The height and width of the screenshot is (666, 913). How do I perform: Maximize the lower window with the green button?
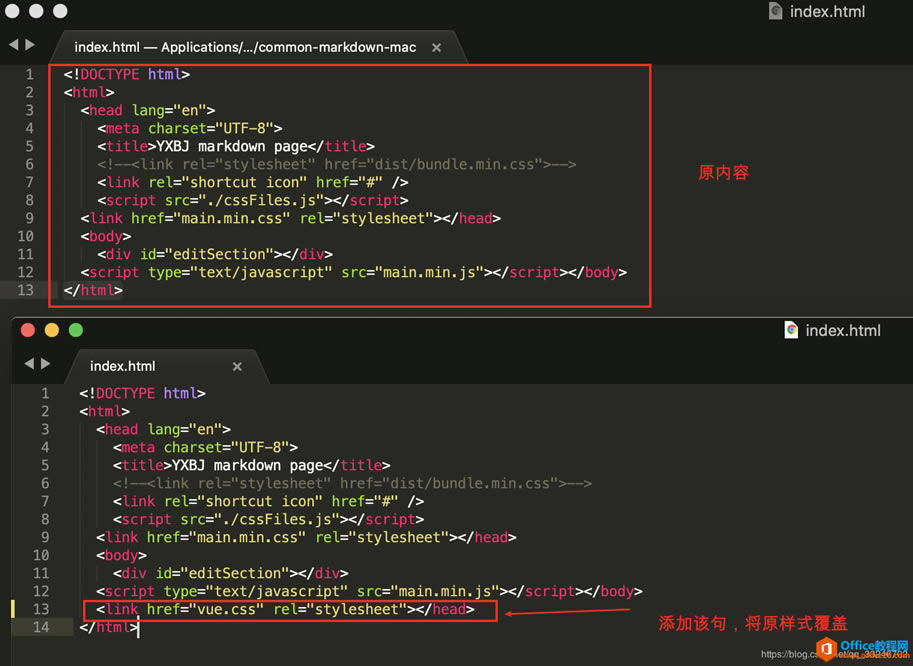point(76,330)
